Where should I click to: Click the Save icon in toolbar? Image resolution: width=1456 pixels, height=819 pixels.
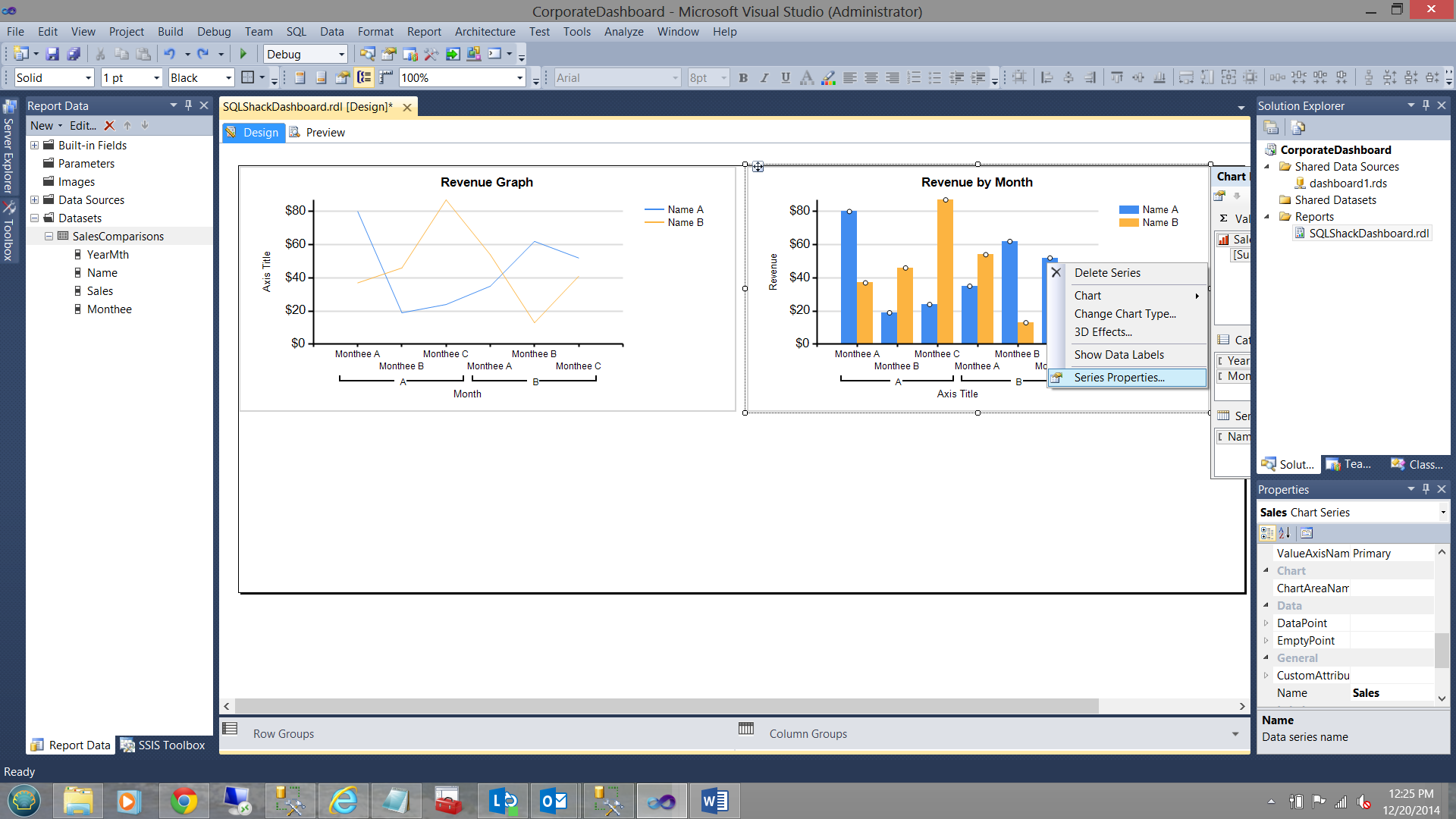52,54
